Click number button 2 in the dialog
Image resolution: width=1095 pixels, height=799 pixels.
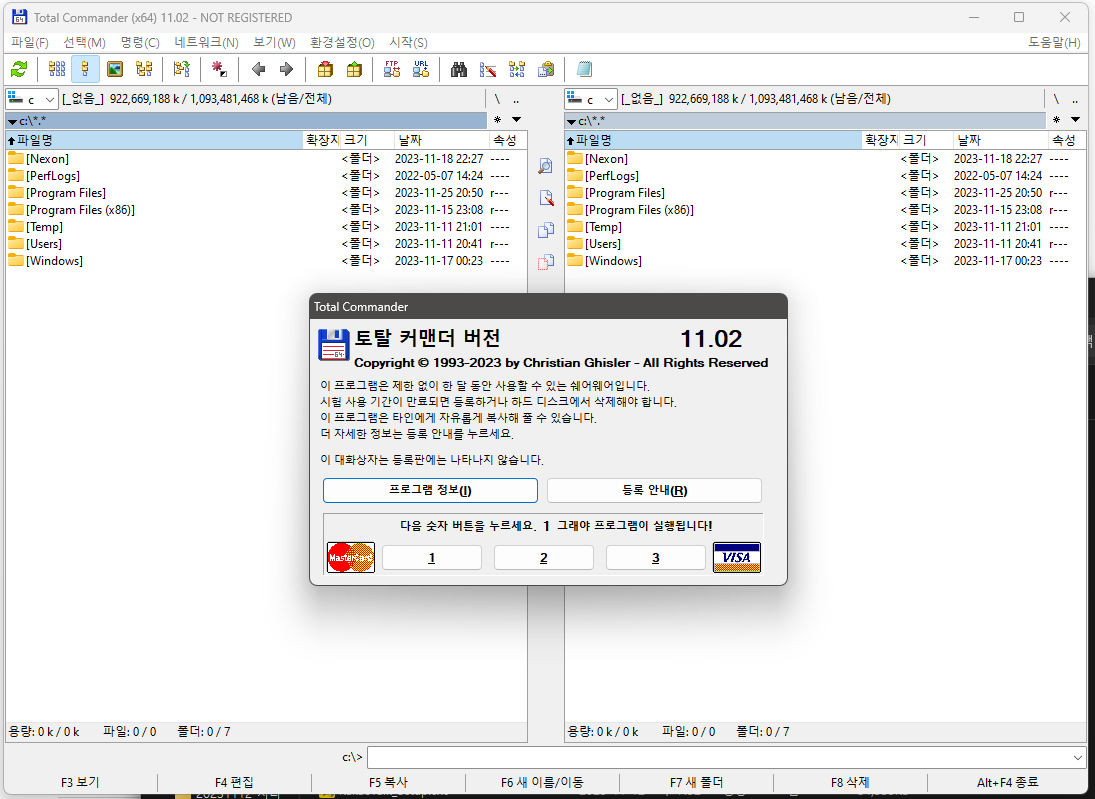coord(543,557)
